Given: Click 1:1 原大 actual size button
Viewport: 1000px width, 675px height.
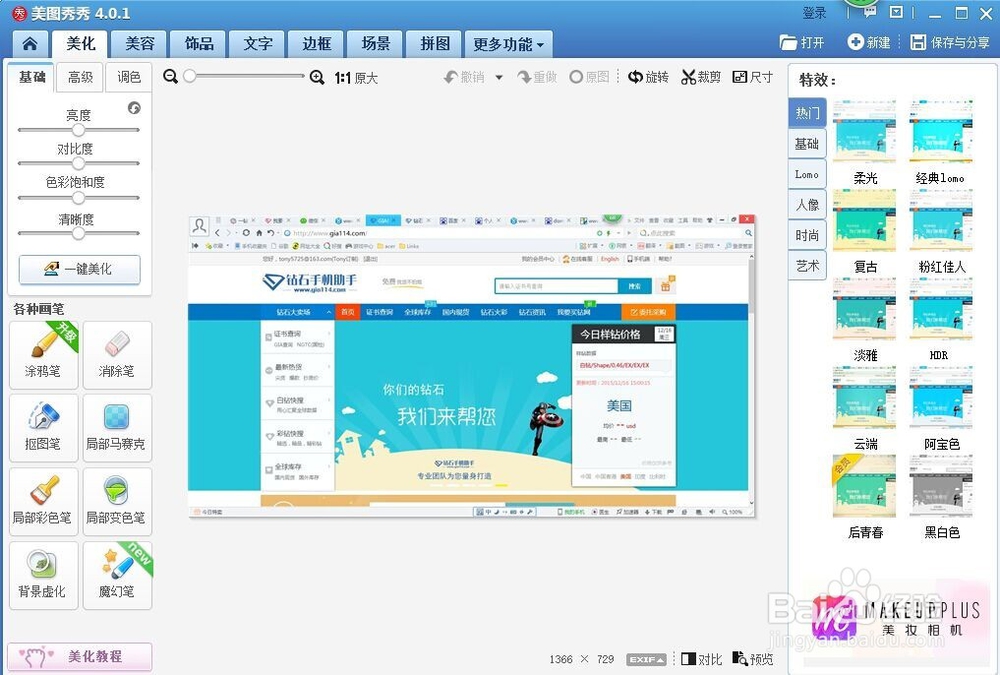Looking at the screenshot, I should click(356, 78).
